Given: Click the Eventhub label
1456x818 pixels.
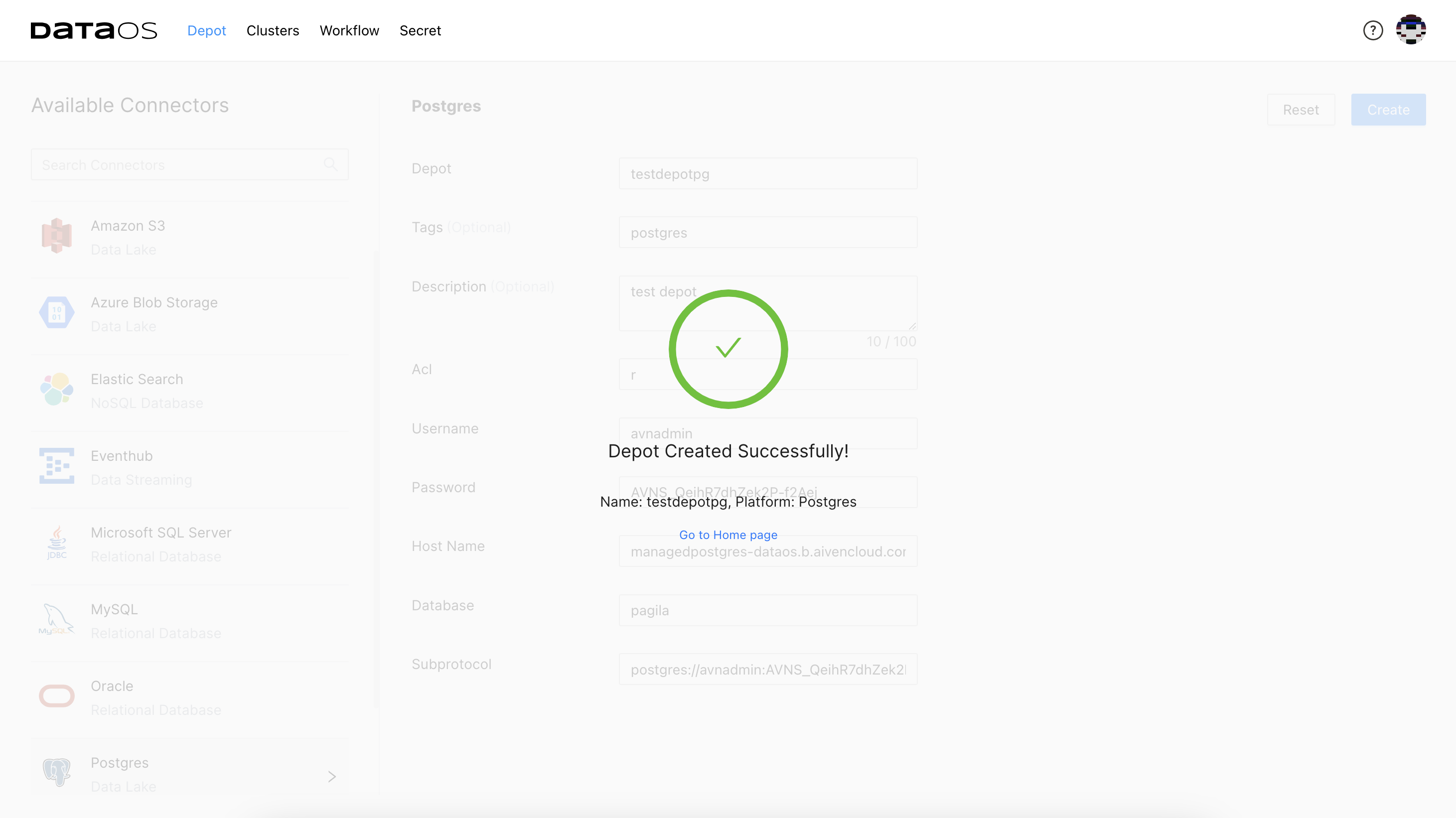Looking at the screenshot, I should coord(122,456).
